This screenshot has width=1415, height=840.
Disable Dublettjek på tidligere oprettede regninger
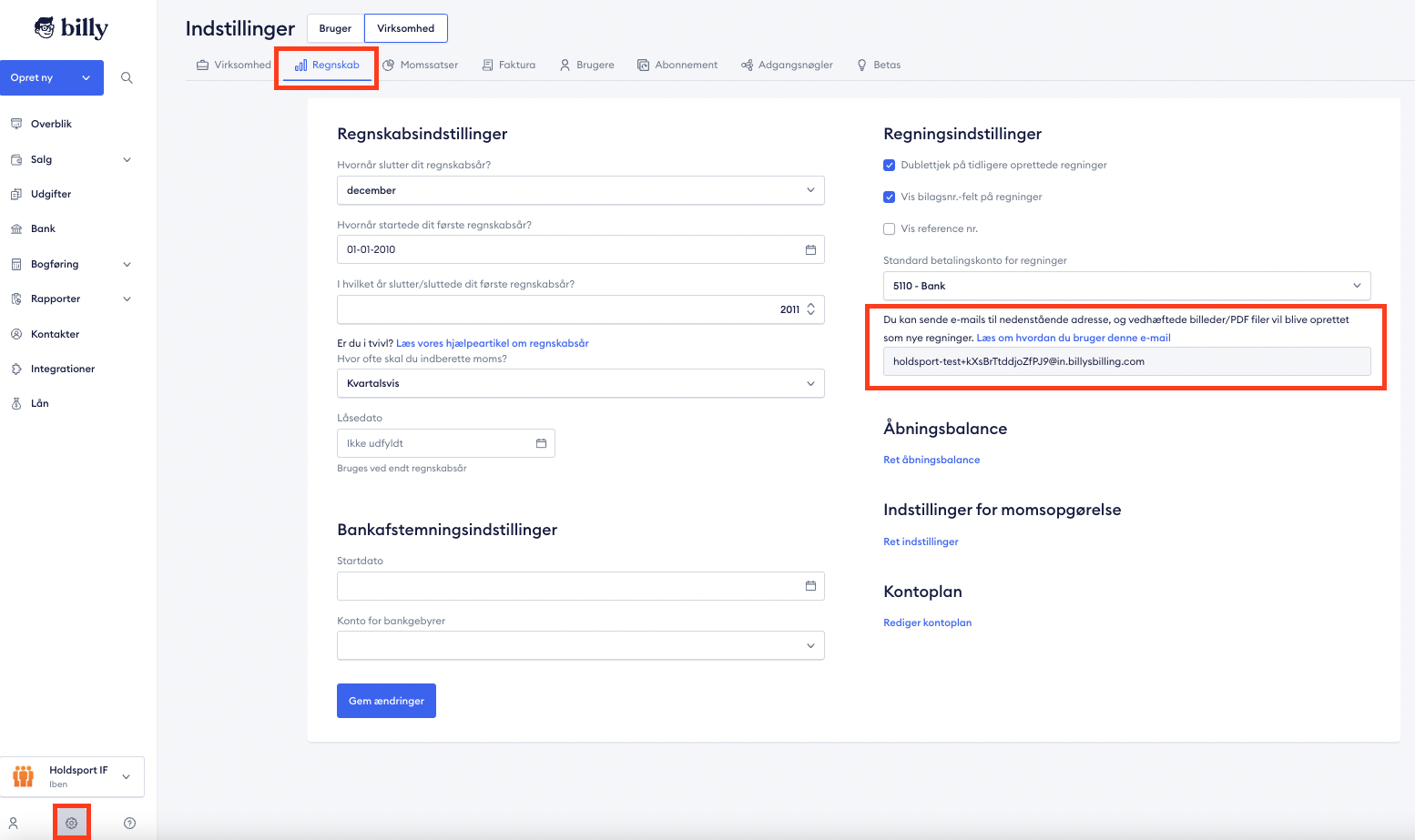click(x=889, y=165)
